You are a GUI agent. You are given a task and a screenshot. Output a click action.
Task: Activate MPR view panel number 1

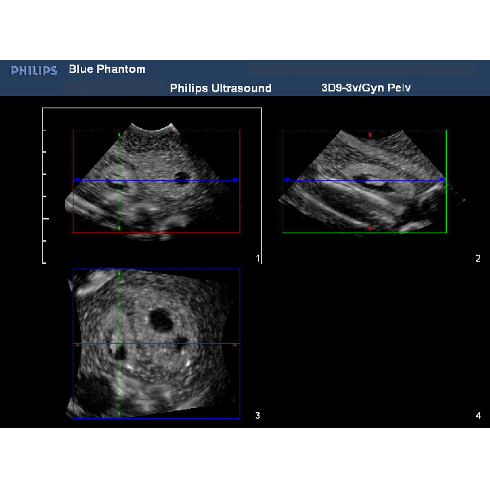(x=152, y=185)
